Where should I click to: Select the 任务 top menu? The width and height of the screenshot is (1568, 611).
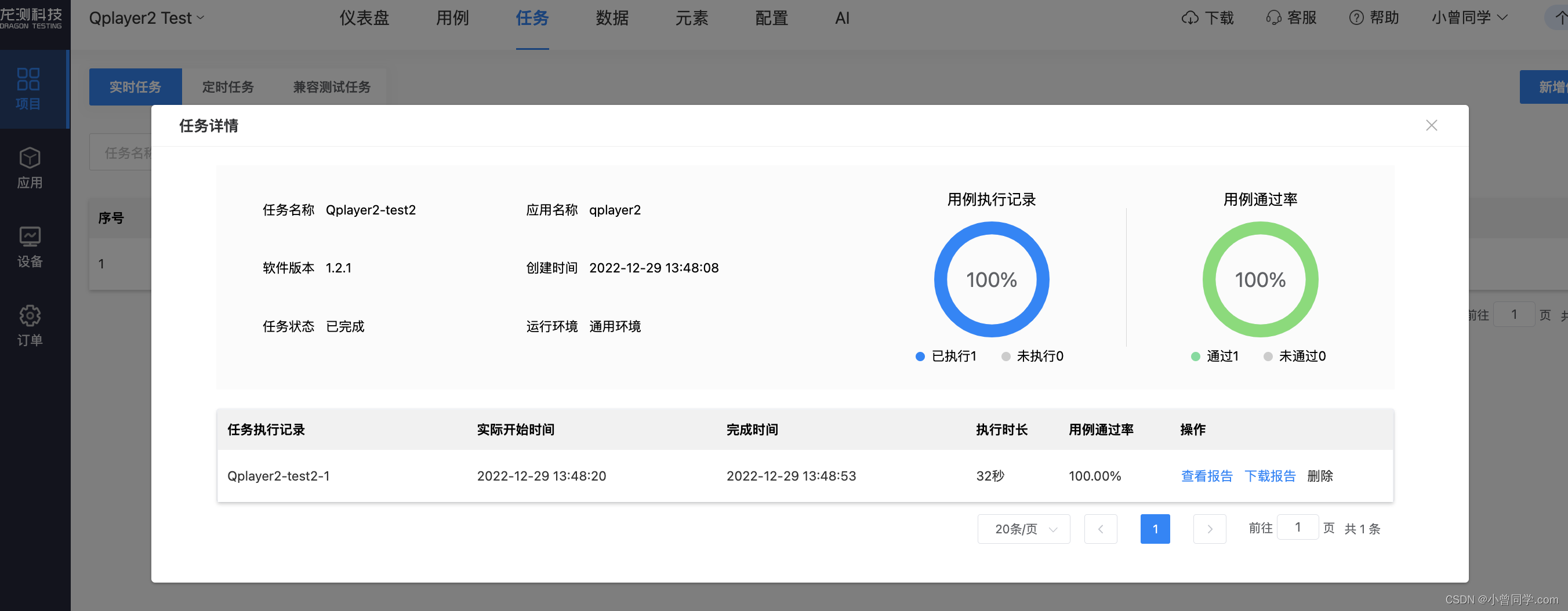click(532, 18)
